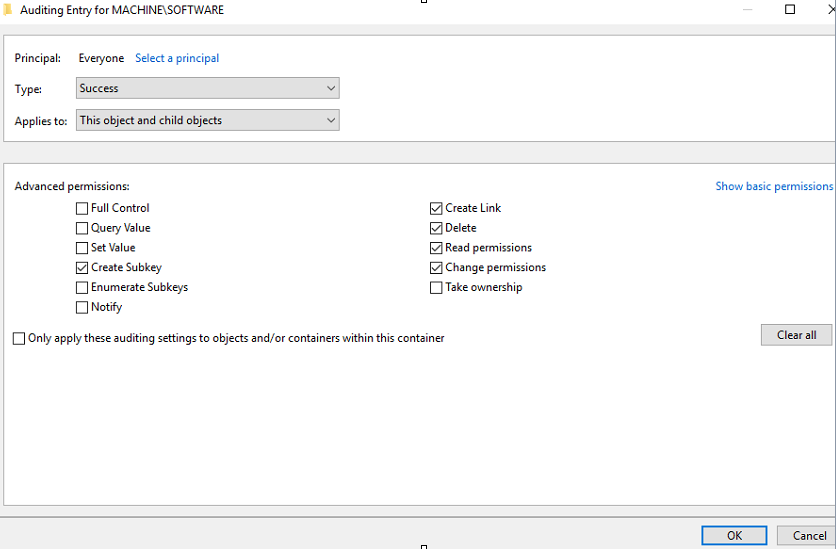
Task: Click 'Show basic permissions' link
Action: [774, 186]
